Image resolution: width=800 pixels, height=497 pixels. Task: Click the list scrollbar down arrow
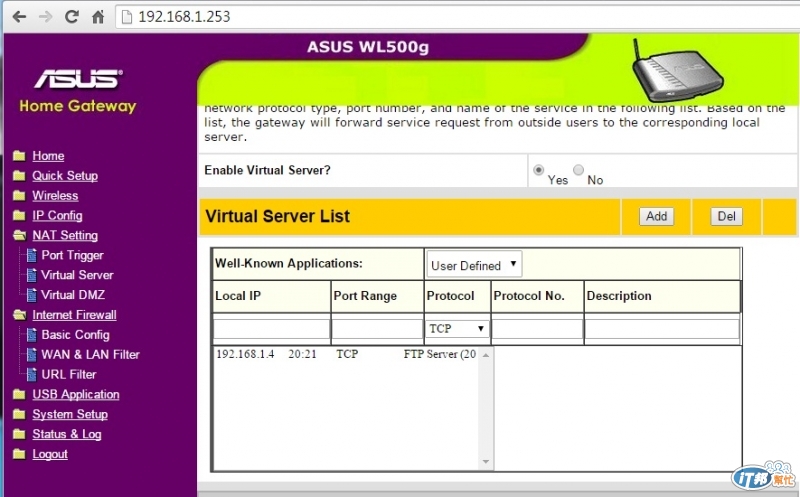click(x=486, y=462)
